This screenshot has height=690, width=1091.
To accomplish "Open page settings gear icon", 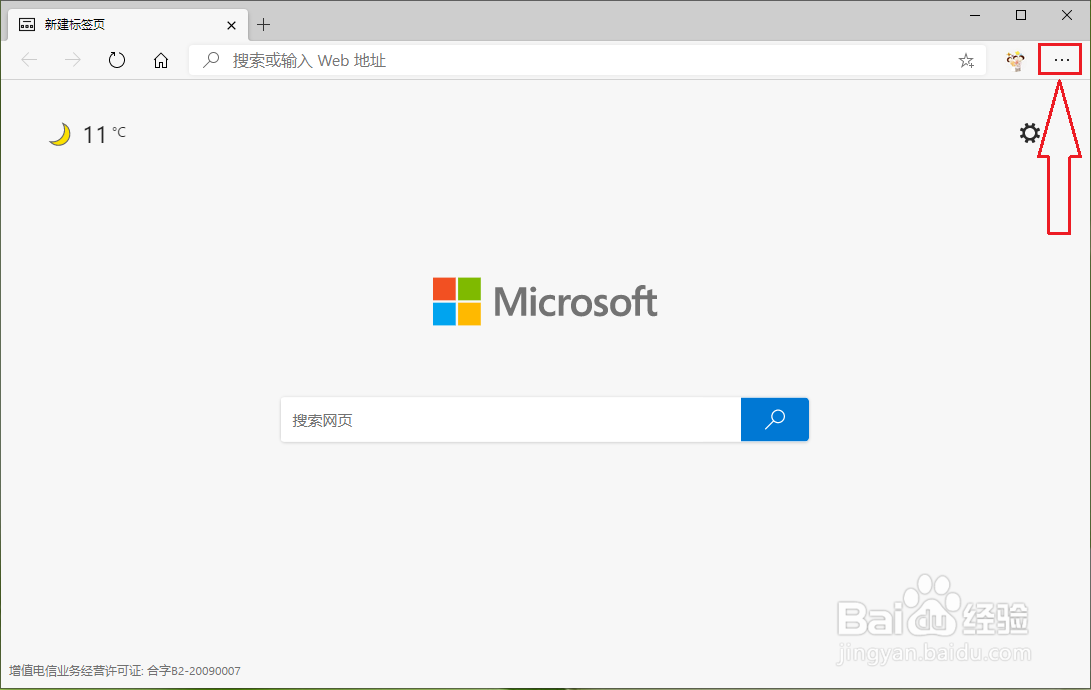I will (x=1029, y=133).
